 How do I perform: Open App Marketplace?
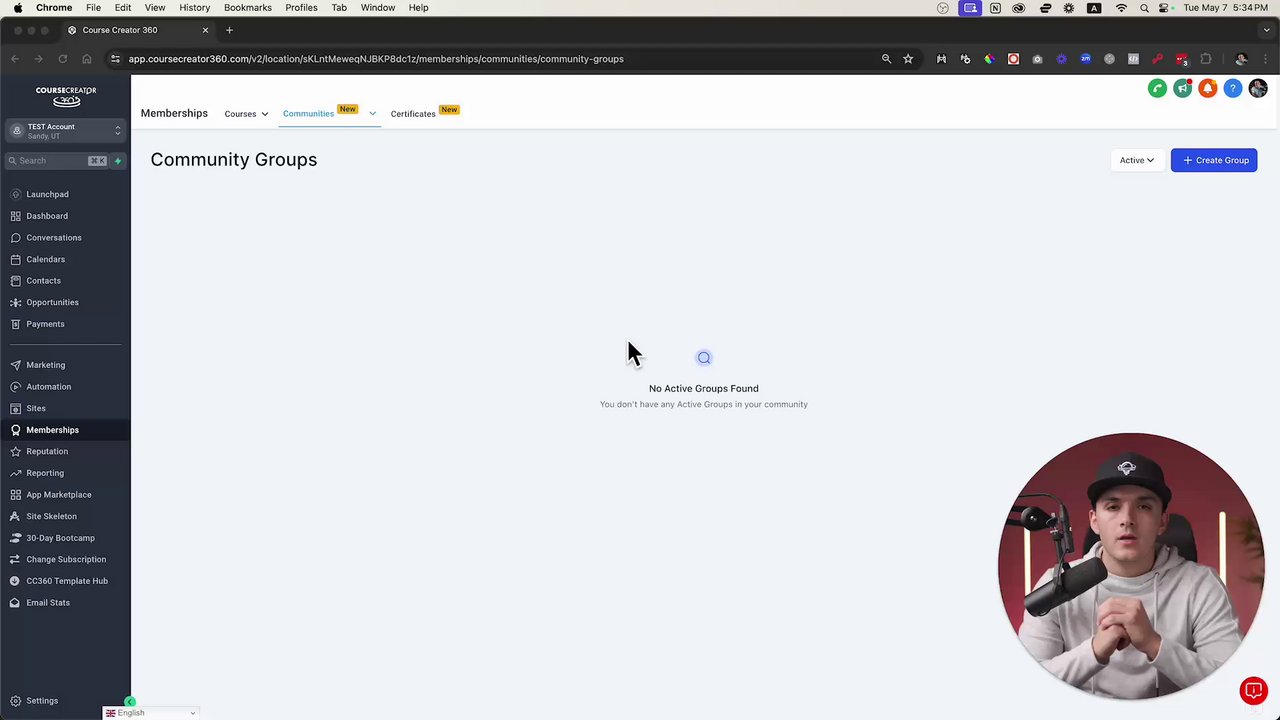click(x=58, y=495)
